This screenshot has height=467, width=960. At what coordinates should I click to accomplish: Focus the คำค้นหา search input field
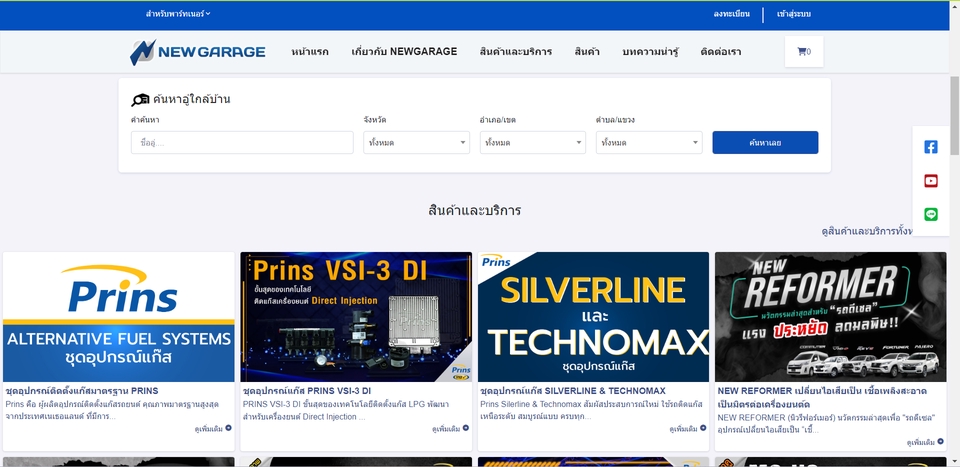click(242, 143)
